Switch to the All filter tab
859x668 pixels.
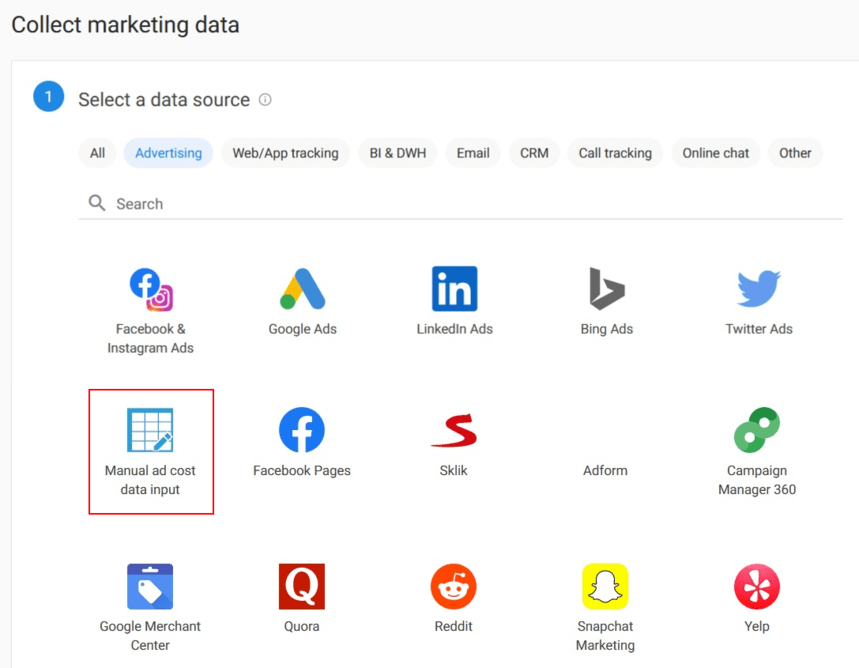pyautogui.click(x=98, y=153)
